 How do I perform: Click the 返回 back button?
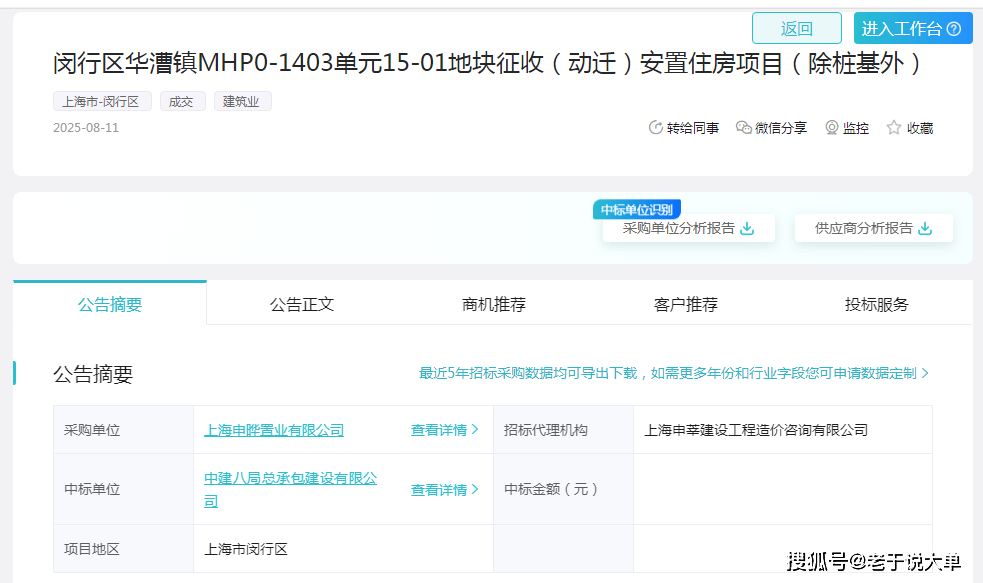(796, 29)
